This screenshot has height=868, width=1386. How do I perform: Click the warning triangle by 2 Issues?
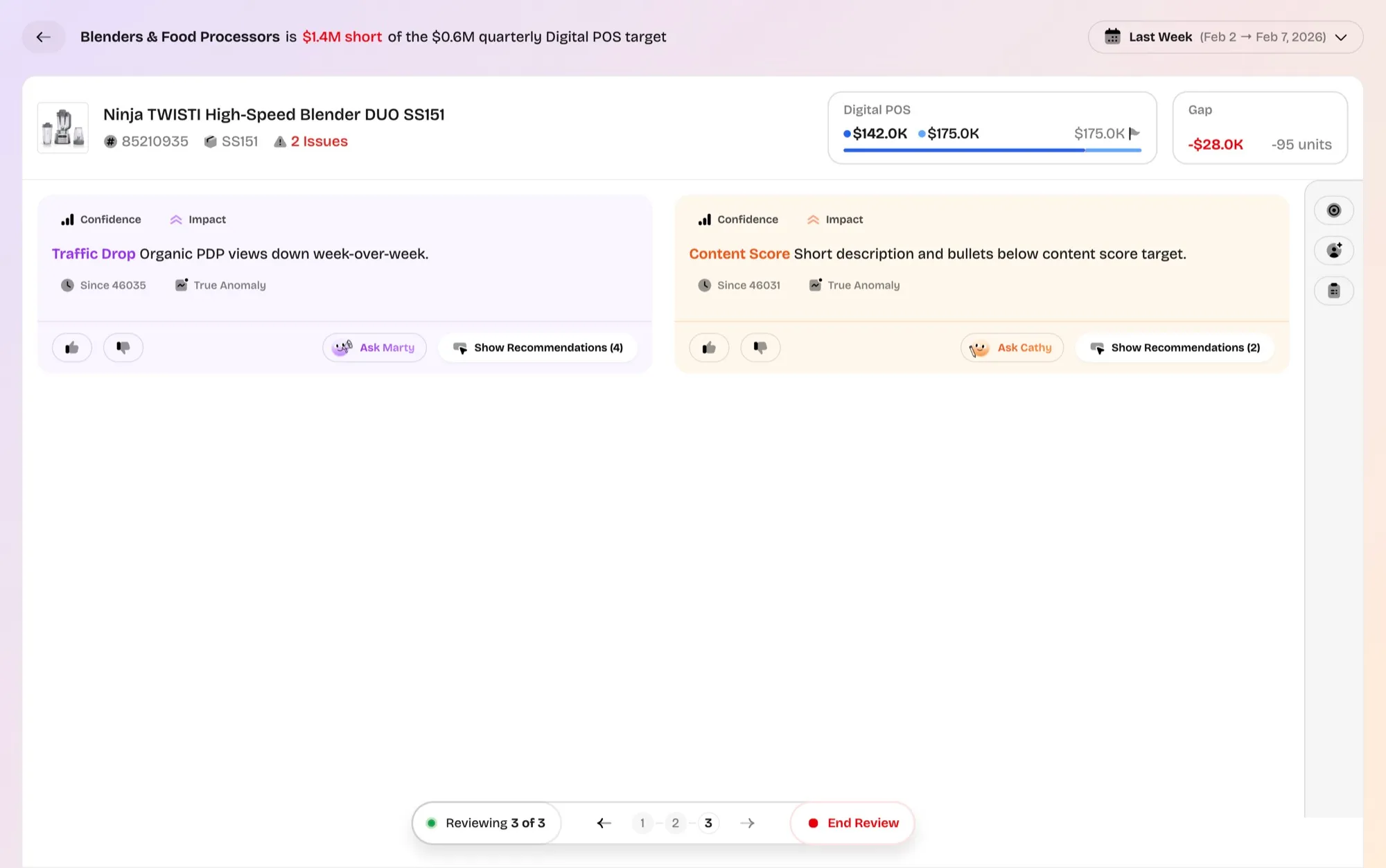coord(280,142)
